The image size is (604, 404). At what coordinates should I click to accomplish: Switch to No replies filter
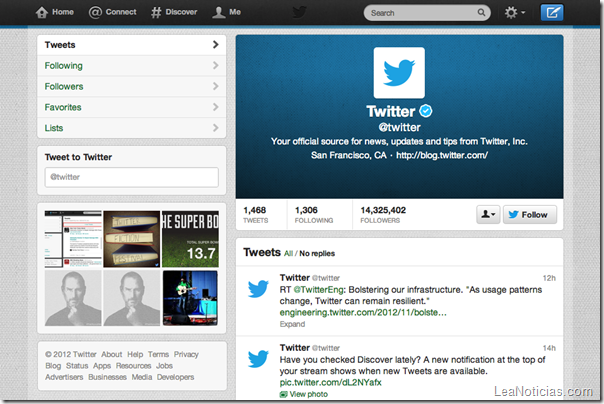point(317,253)
